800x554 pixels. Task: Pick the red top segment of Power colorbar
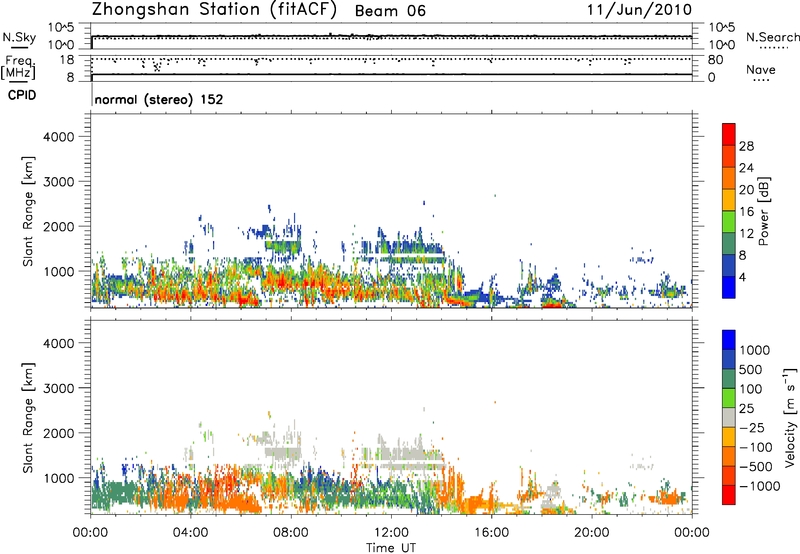[x=729, y=135]
